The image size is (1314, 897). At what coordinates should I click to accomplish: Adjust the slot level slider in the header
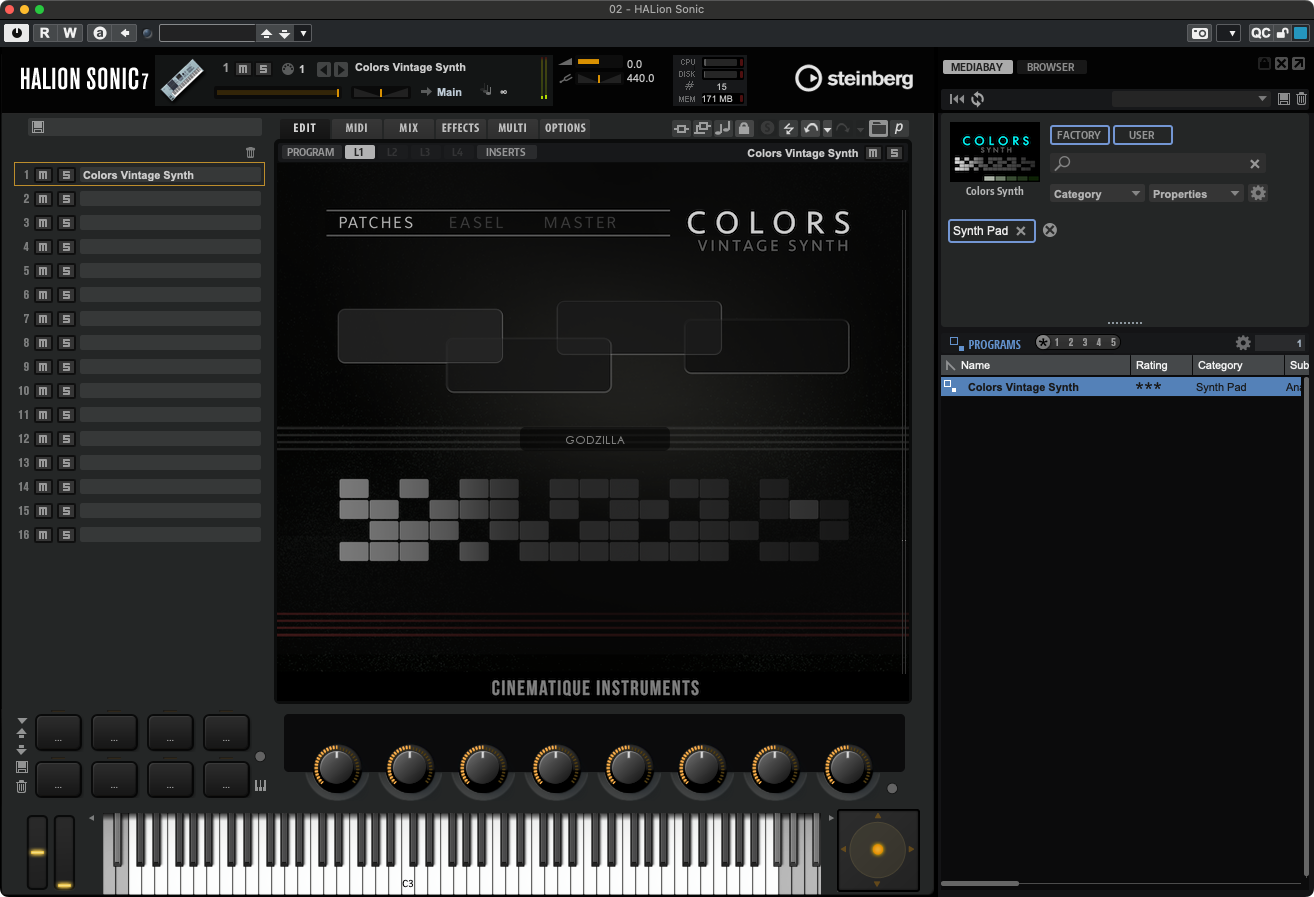[278, 92]
